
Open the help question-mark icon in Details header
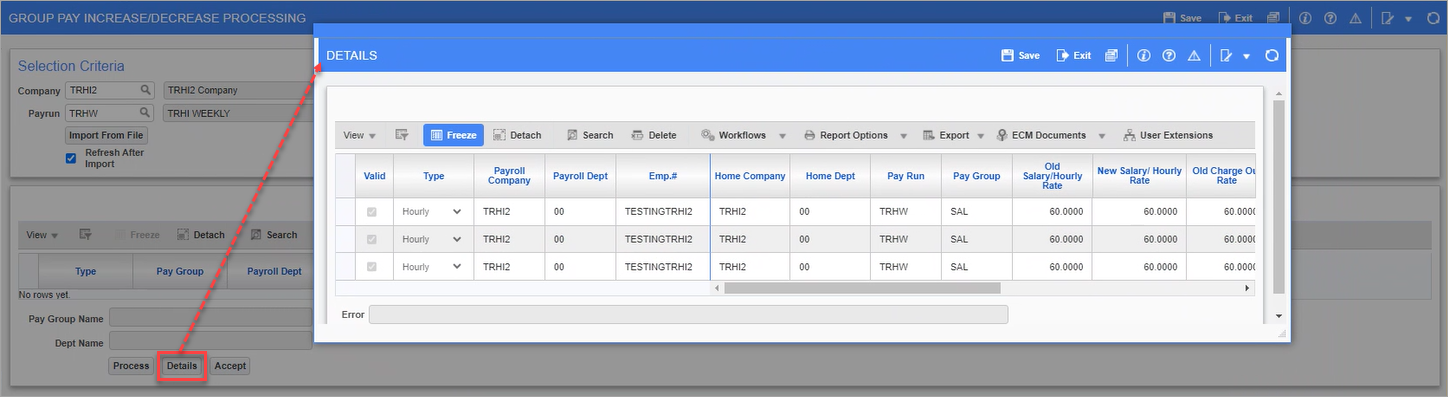click(x=1168, y=56)
